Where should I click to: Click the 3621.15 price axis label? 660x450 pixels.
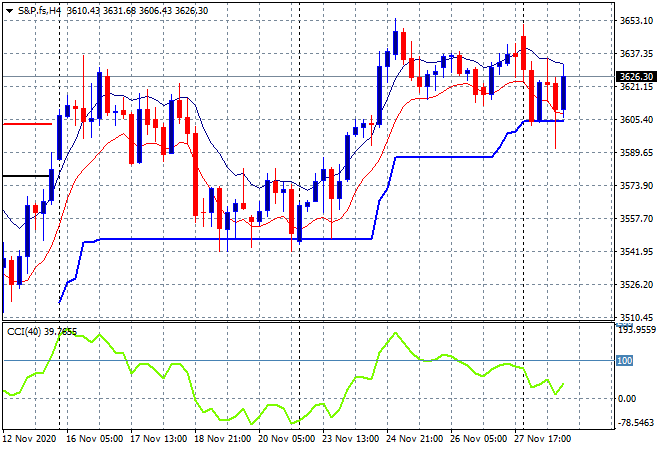pyautogui.click(x=636, y=87)
